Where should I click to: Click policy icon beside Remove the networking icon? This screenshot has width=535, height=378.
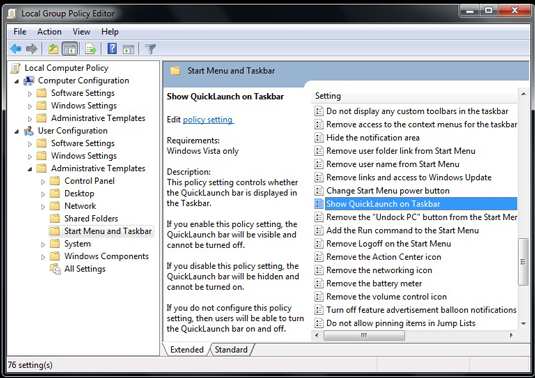point(319,270)
